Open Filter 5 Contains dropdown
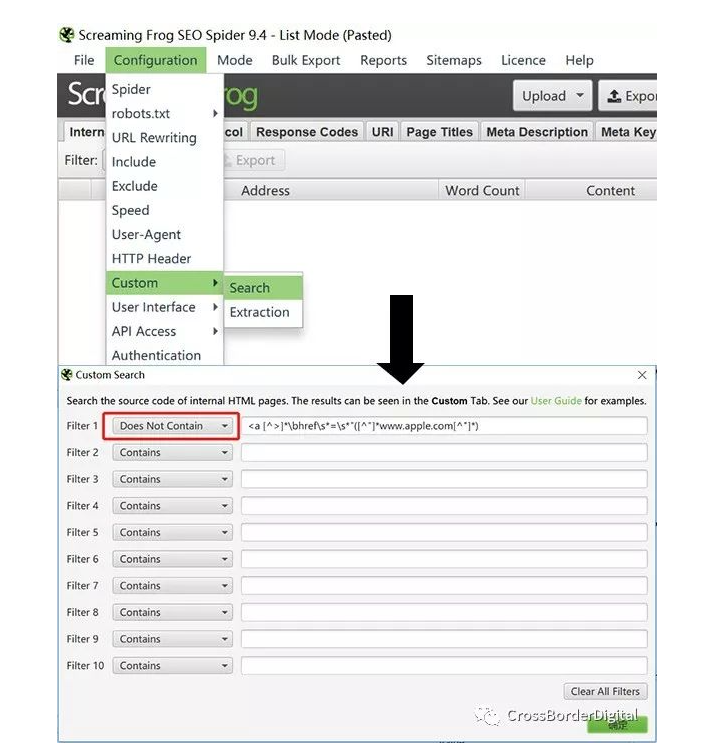Viewport: 712px width, 755px height. click(x=172, y=533)
